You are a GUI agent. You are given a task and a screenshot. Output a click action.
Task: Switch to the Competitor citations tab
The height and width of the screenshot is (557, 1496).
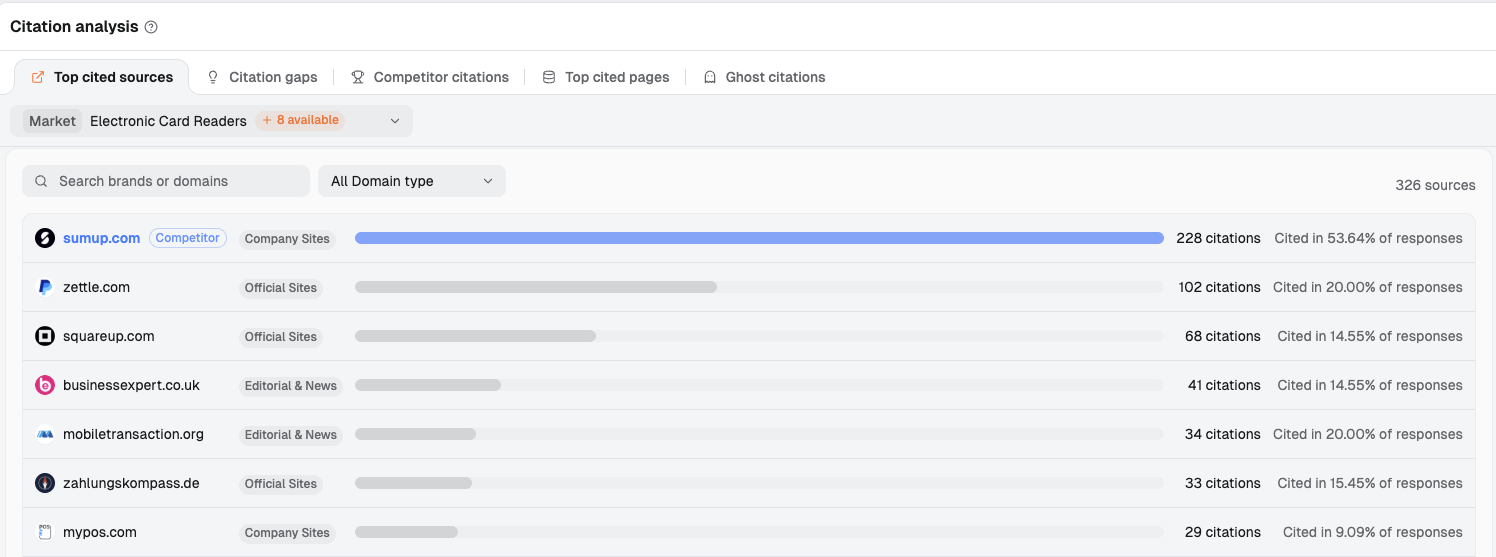point(430,77)
